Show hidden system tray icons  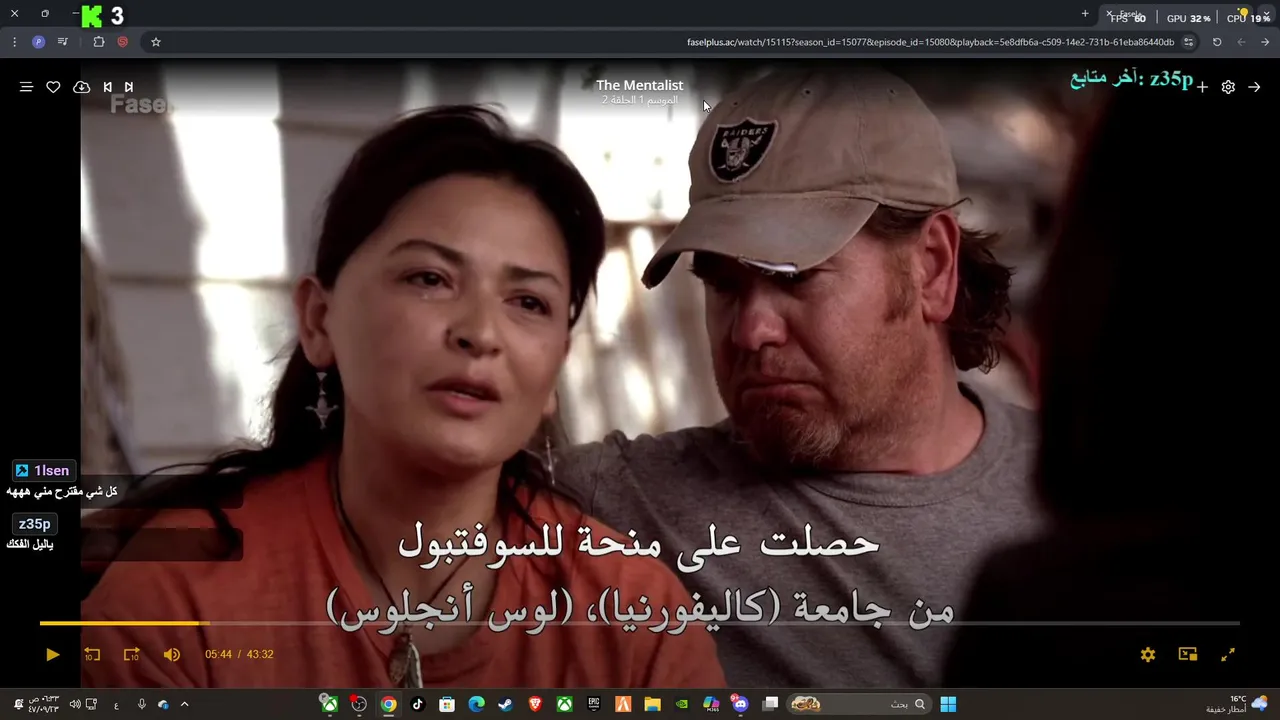click(x=184, y=704)
